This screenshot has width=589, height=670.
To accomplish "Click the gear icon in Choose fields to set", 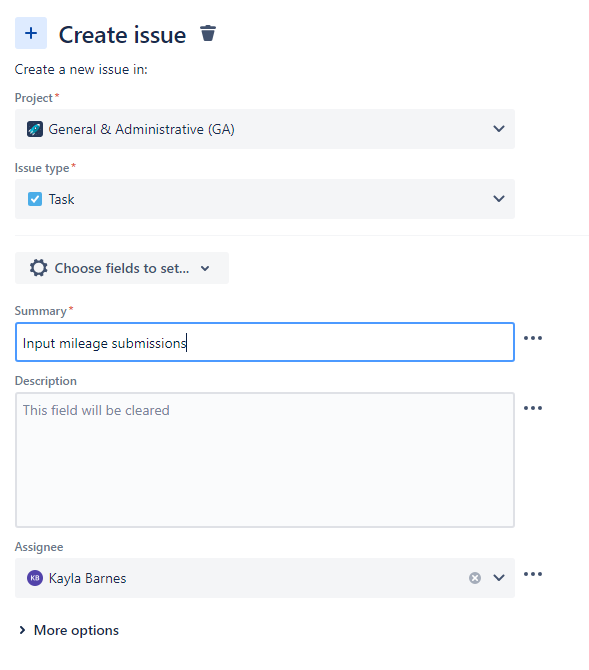I will point(38,268).
